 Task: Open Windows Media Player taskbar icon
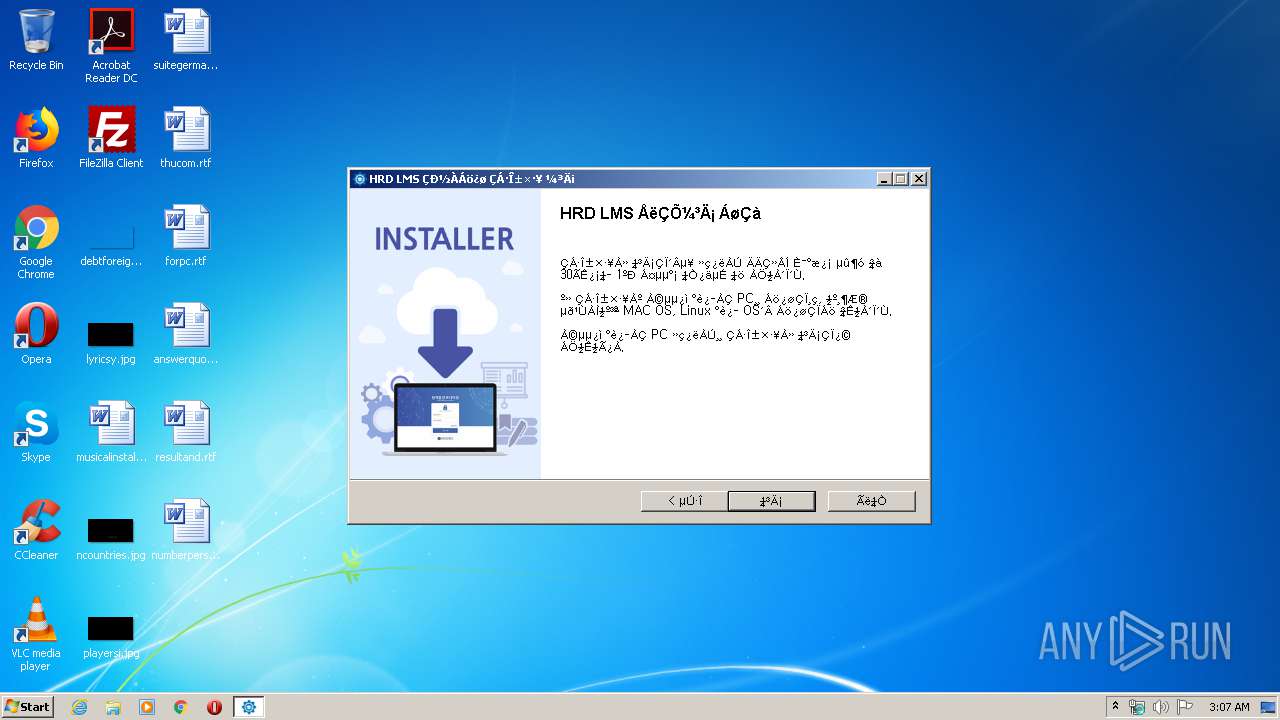pyautogui.click(x=147, y=707)
